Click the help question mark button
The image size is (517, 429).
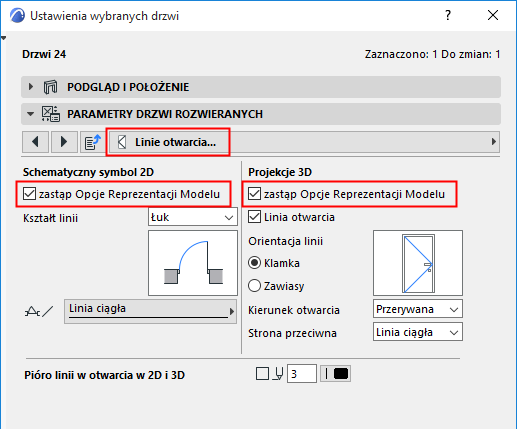point(448,15)
